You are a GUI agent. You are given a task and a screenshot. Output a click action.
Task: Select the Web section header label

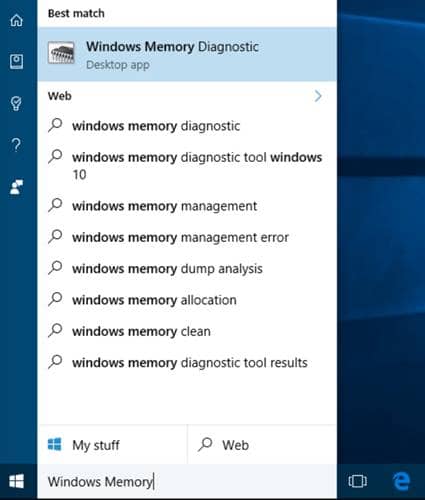click(x=60, y=96)
